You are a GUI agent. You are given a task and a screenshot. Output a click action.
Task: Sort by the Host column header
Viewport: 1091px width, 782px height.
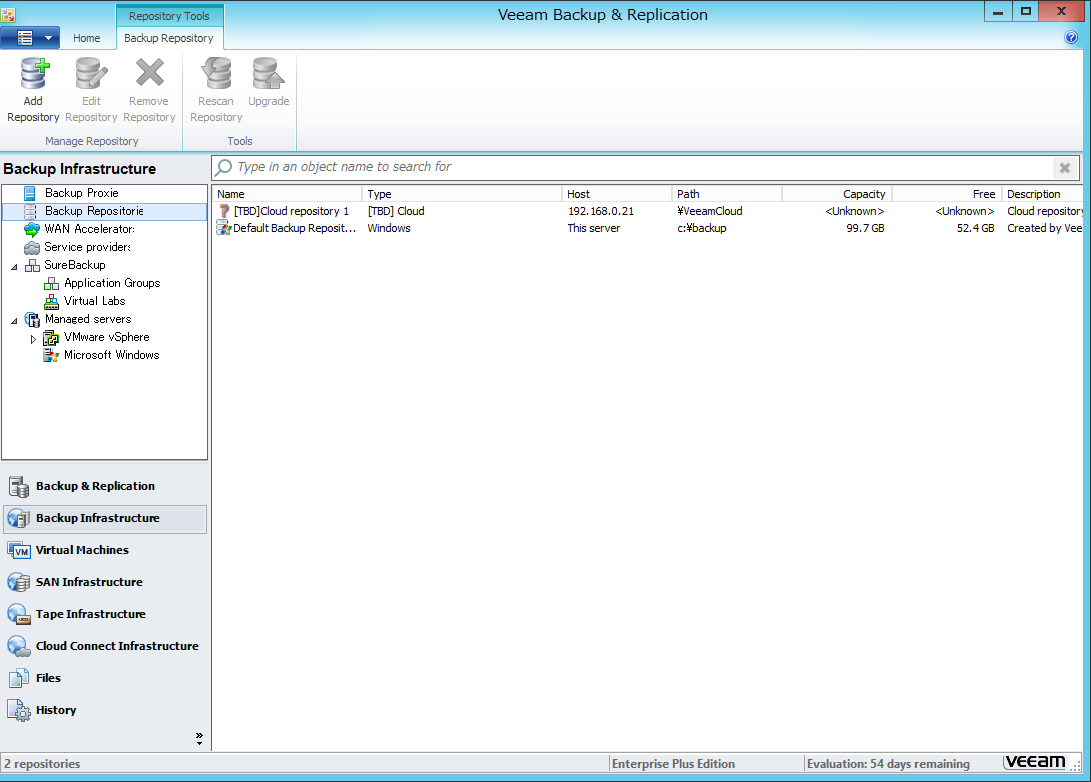coord(617,194)
